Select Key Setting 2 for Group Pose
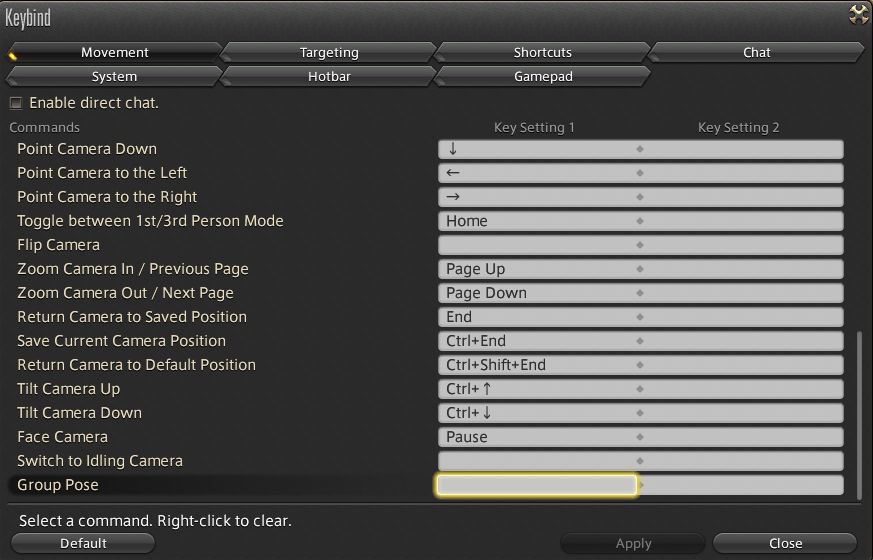The width and height of the screenshot is (873, 560). click(x=742, y=485)
